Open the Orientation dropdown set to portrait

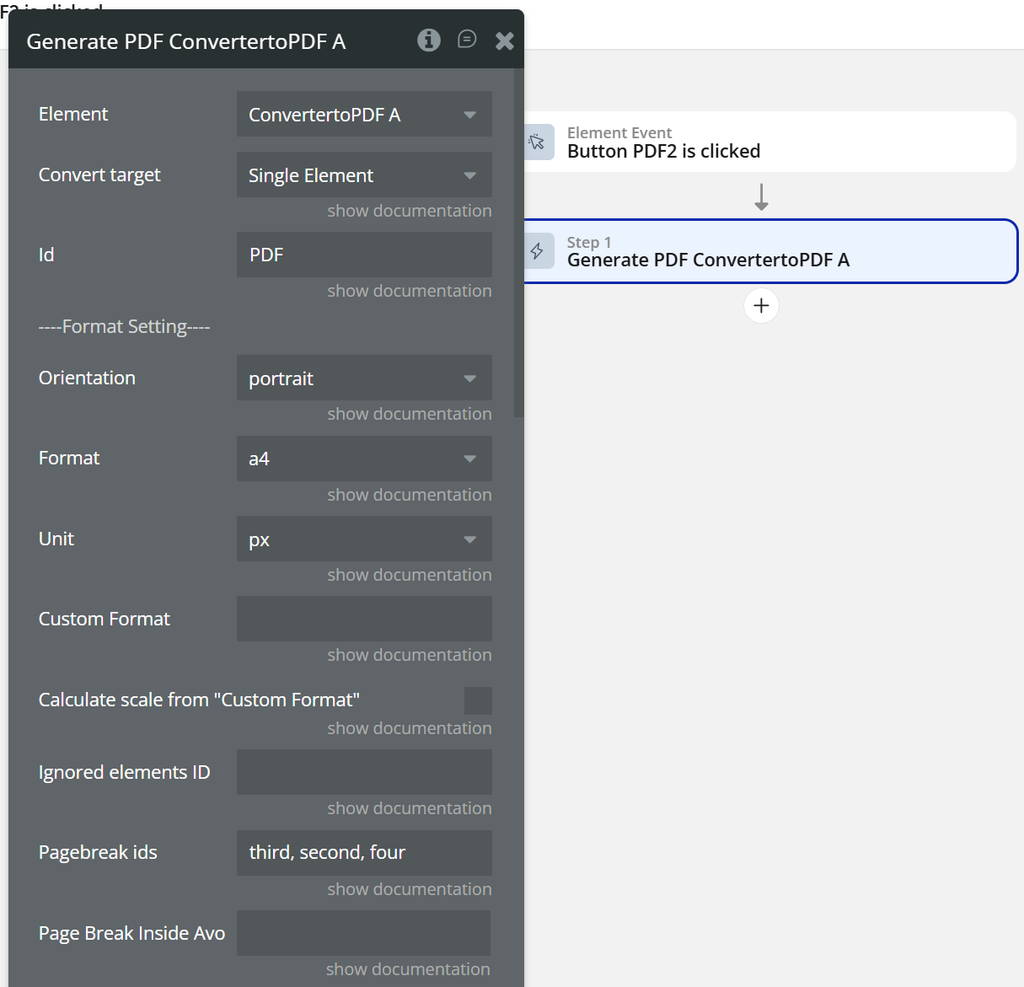coord(364,379)
